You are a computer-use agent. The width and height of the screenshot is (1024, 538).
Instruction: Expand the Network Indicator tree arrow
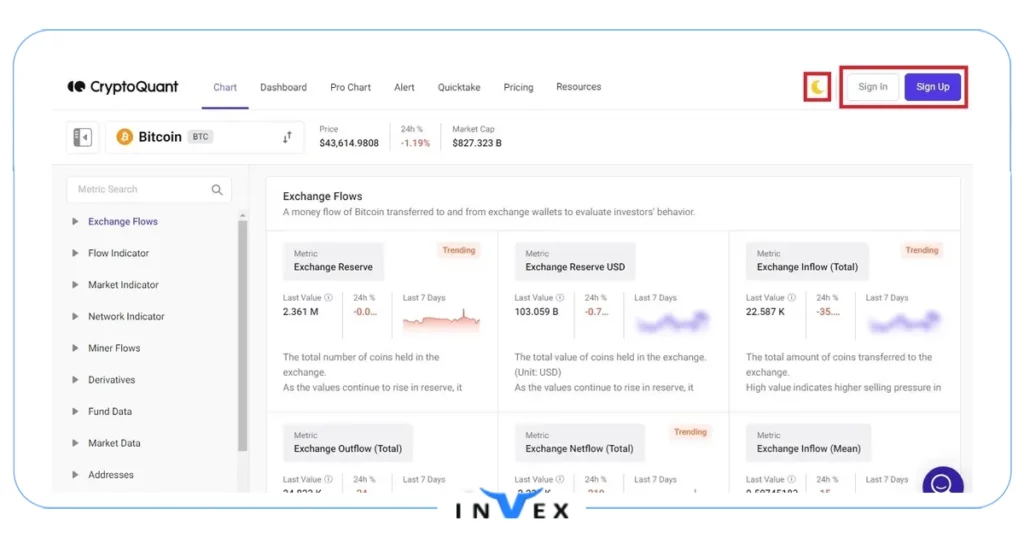[x=75, y=316]
